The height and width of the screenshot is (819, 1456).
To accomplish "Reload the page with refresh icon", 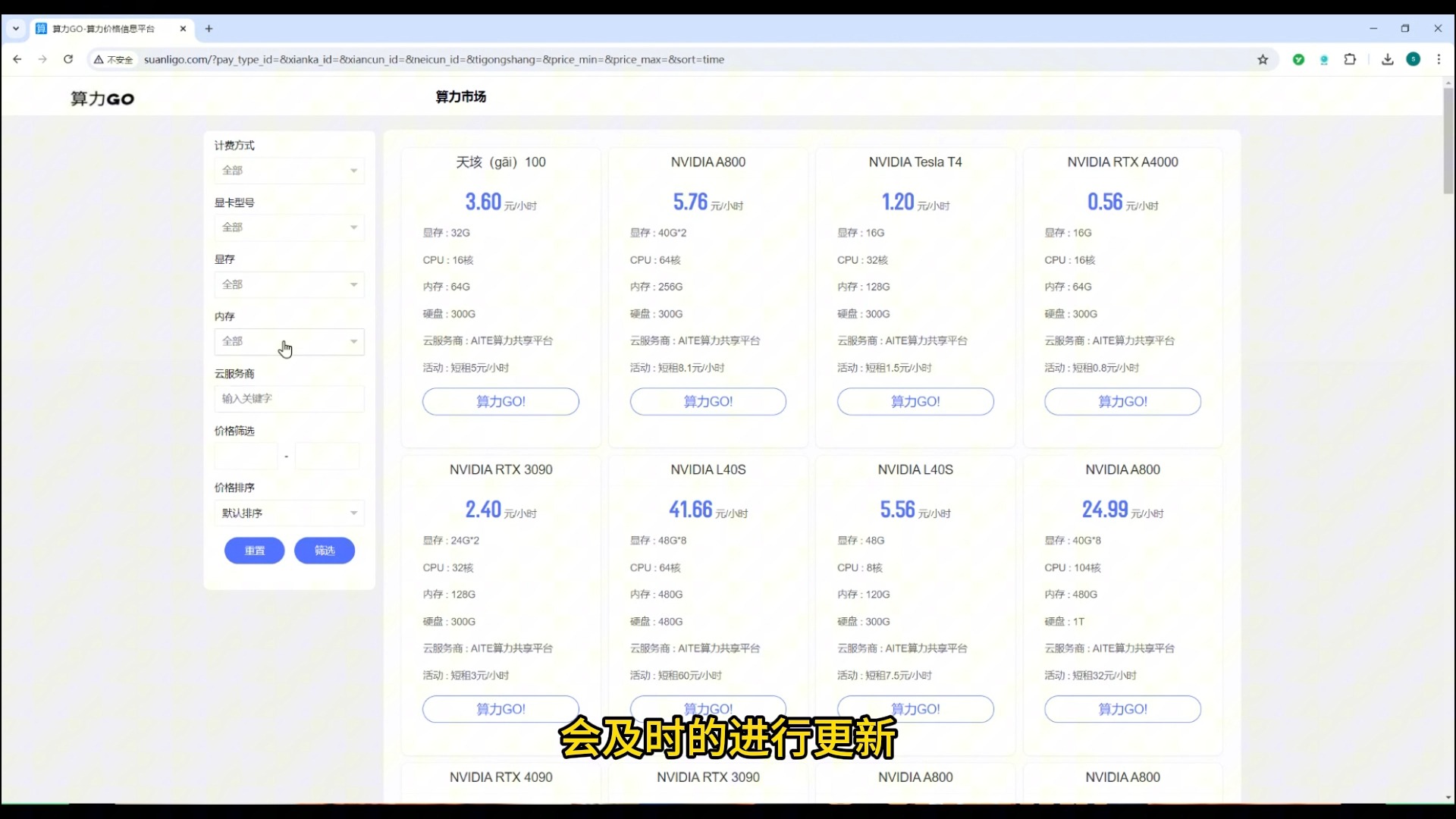I will 68,59.
